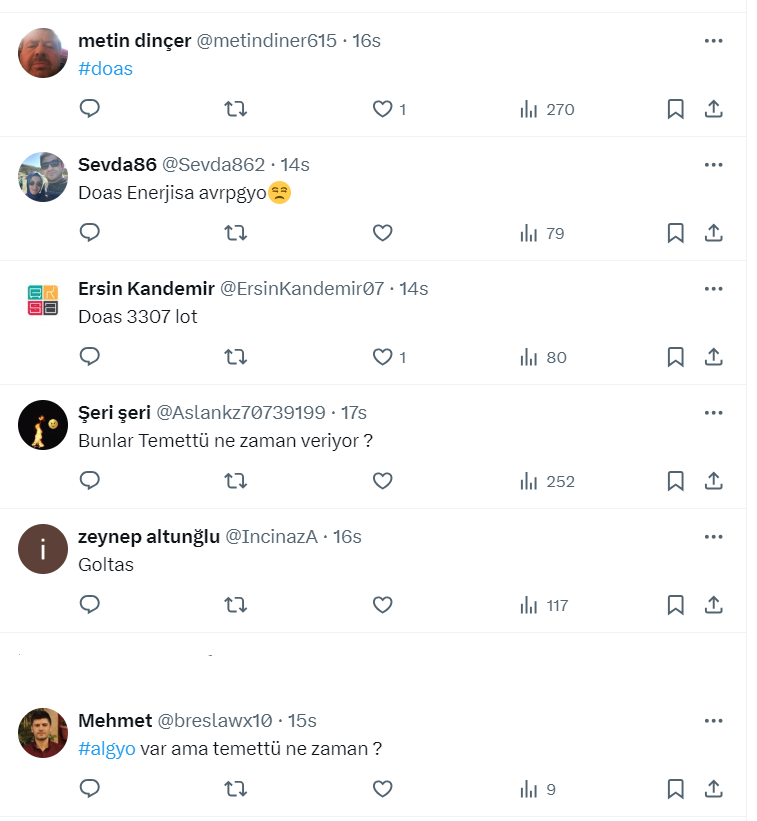
Task: Click Mehmet's profile picture
Action: point(43,733)
